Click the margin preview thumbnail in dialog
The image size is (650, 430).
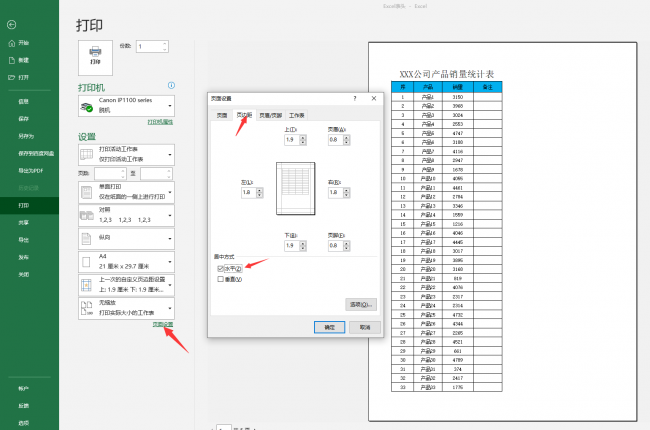[x=296, y=189]
